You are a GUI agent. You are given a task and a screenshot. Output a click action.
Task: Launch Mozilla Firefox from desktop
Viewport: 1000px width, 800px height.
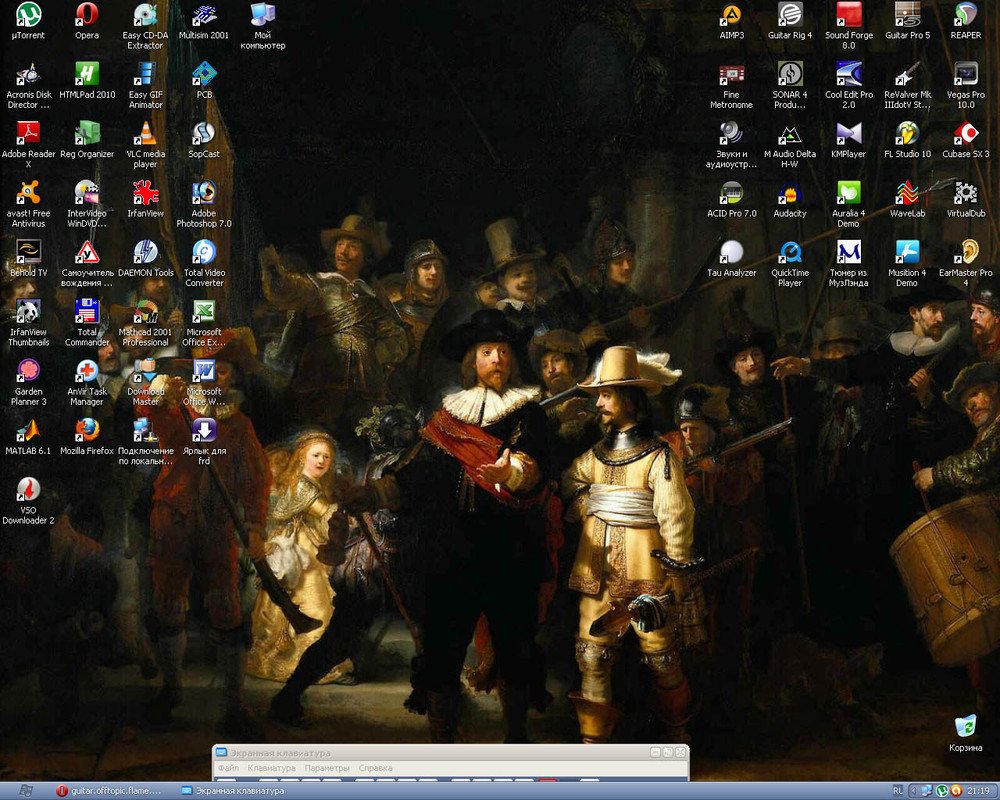point(87,436)
